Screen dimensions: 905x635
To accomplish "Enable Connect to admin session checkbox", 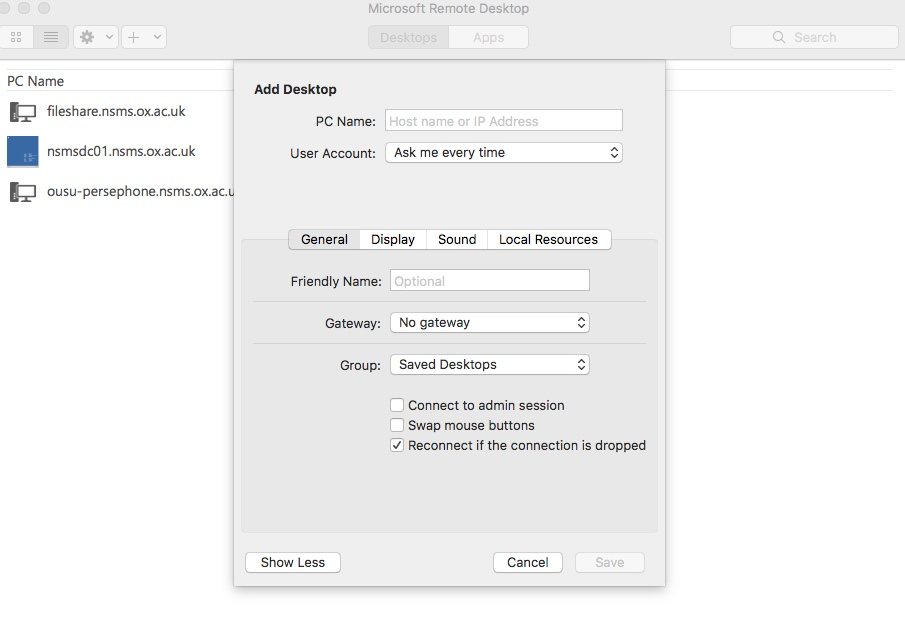I will tap(397, 405).
